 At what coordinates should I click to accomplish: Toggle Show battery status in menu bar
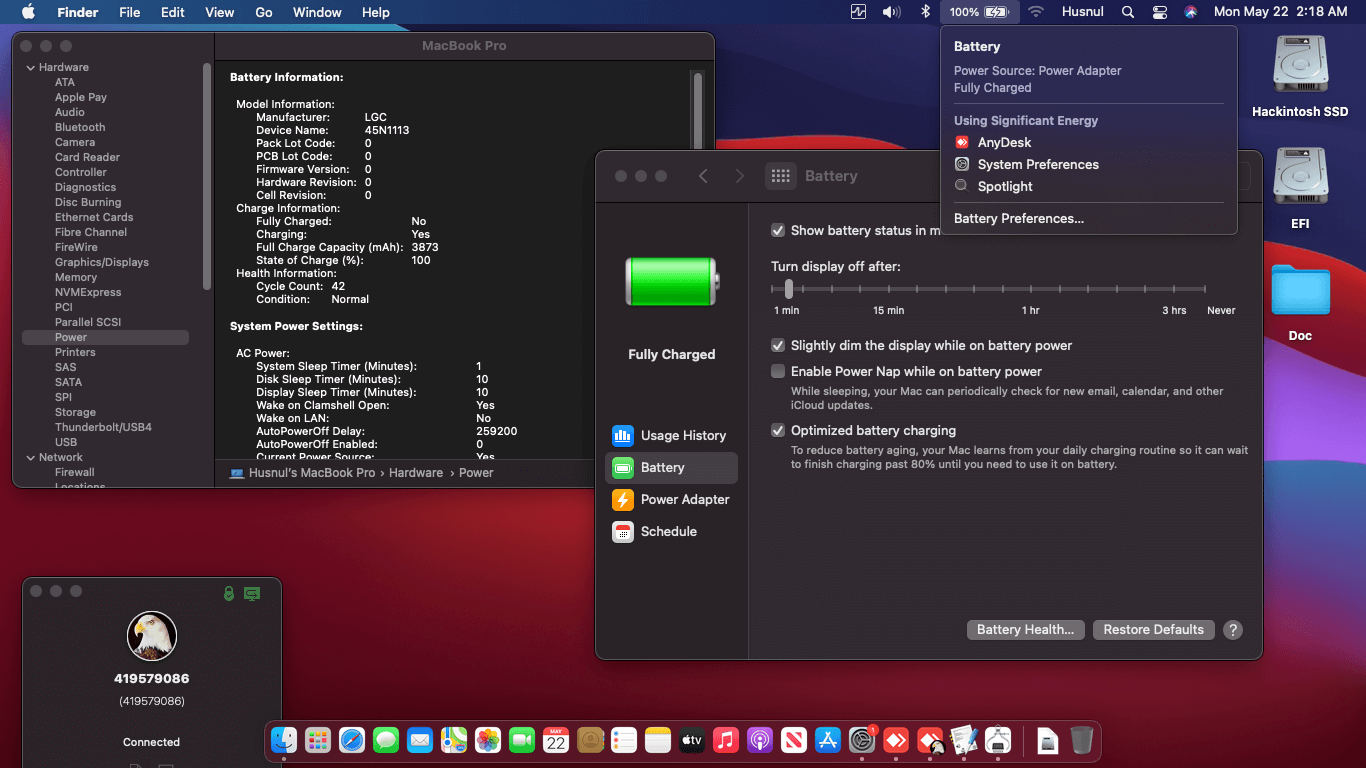tap(778, 230)
